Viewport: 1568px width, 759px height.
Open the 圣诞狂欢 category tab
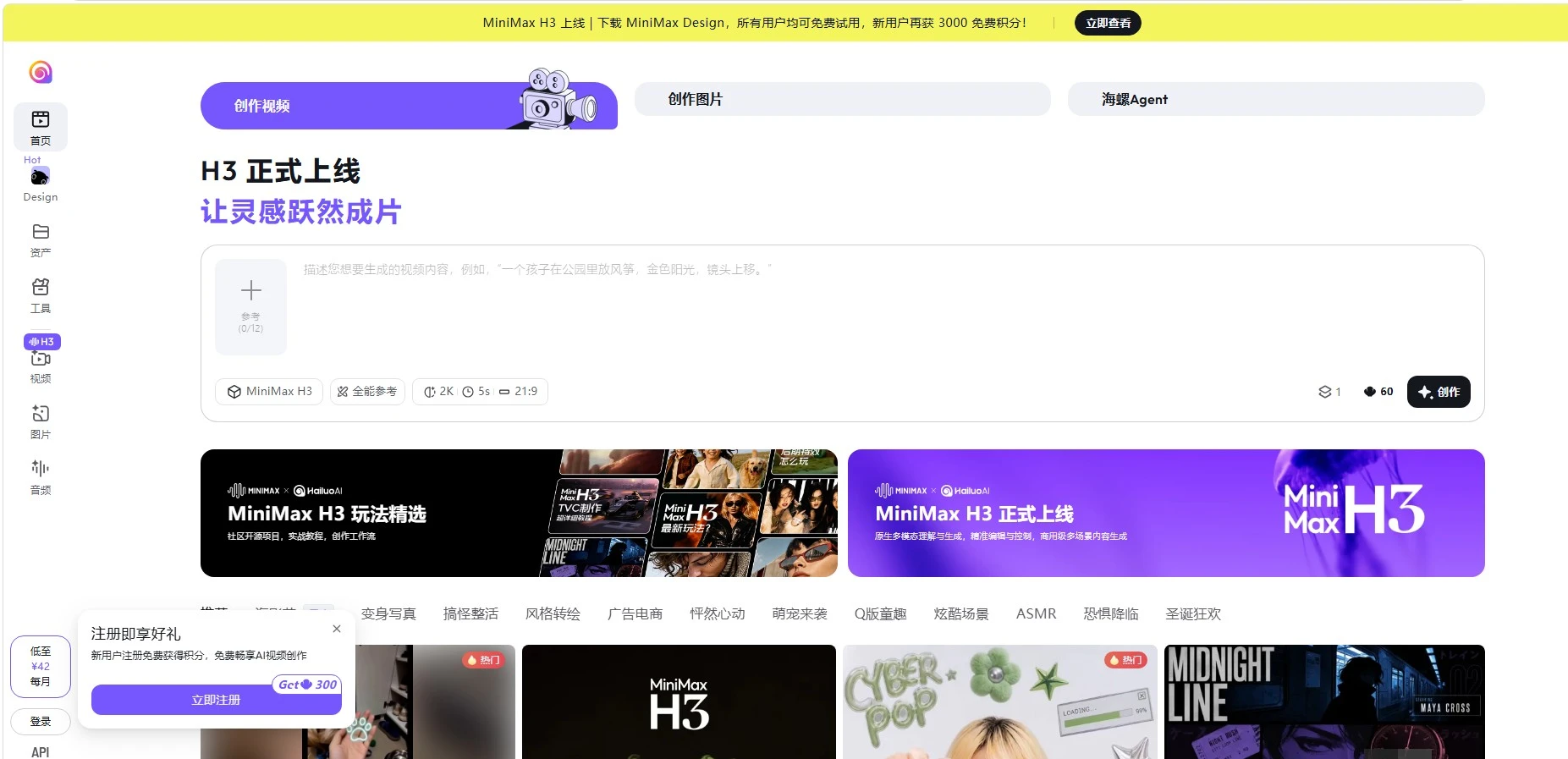[1193, 614]
